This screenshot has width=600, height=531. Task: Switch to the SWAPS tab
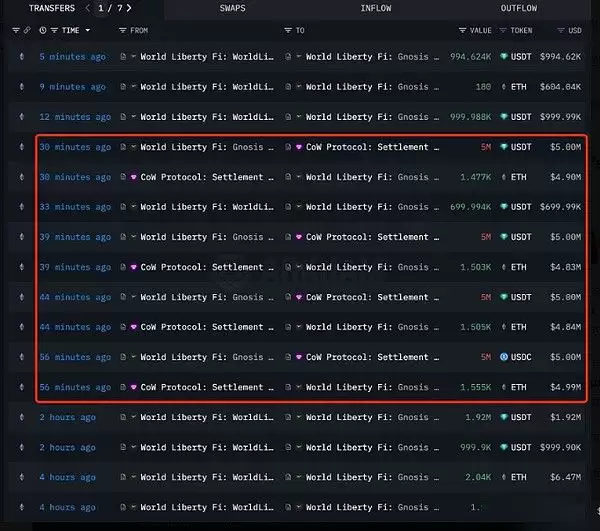(x=232, y=8)
